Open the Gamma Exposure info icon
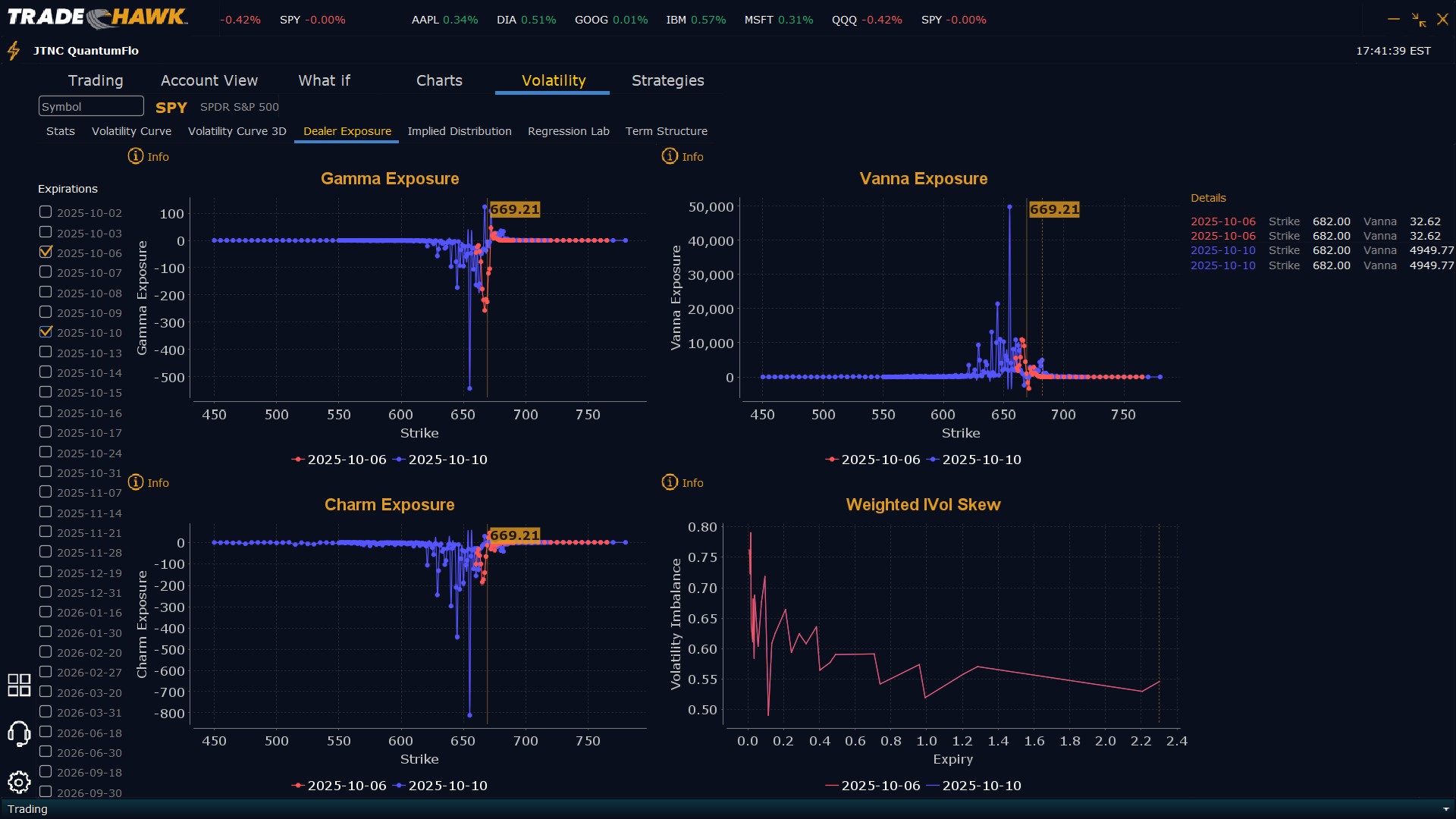This screenshot has width=1456, height=819. (x=136, y=156)
